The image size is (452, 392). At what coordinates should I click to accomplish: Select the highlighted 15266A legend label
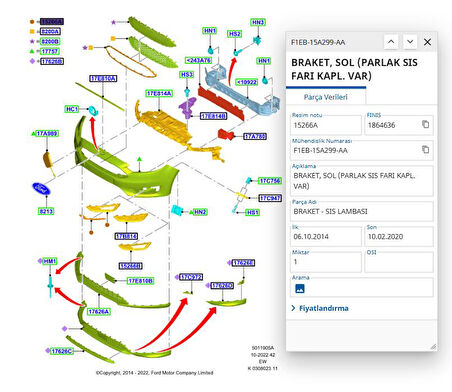tap(52, 22)
